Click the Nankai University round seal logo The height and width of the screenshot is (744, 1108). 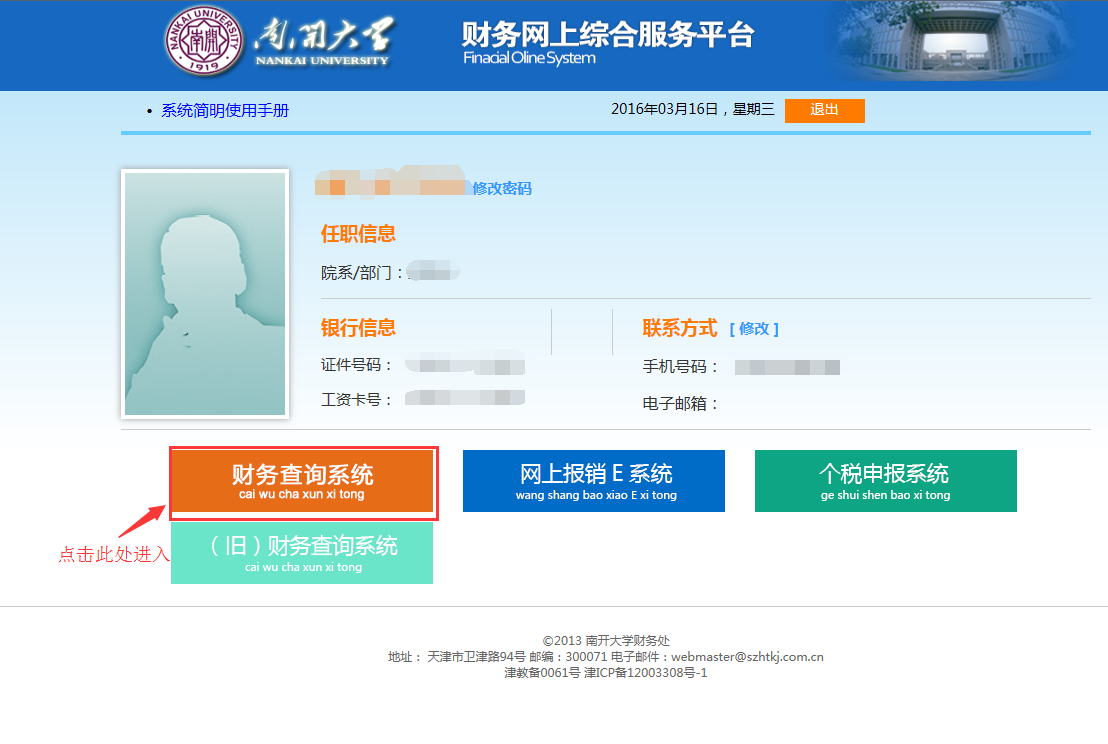click(203, 44)
